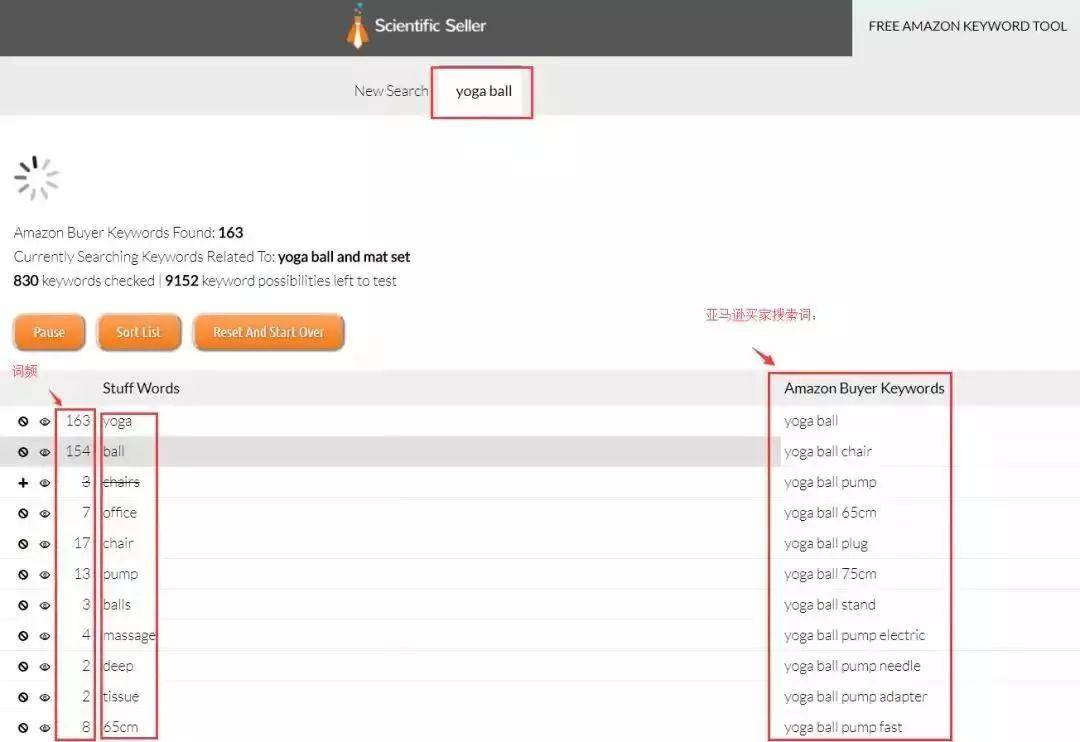Select the 'yoga ball' search tab

[484, 91]
